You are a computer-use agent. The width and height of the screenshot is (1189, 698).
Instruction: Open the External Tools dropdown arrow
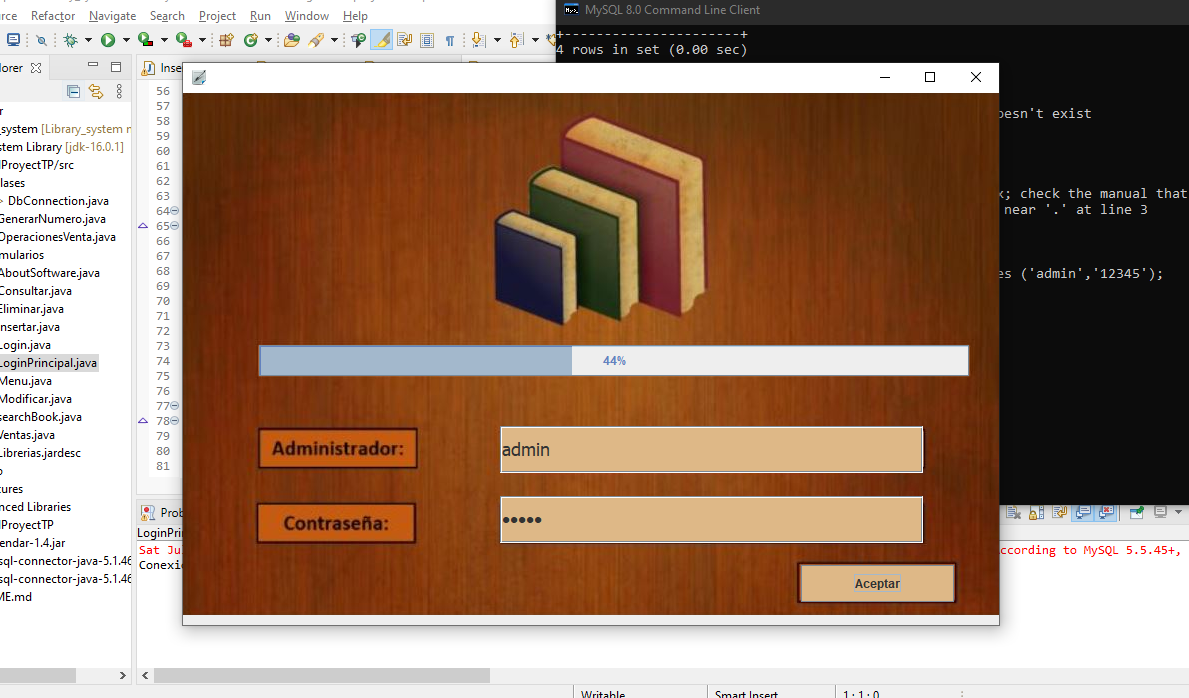(x=202, y=39)
